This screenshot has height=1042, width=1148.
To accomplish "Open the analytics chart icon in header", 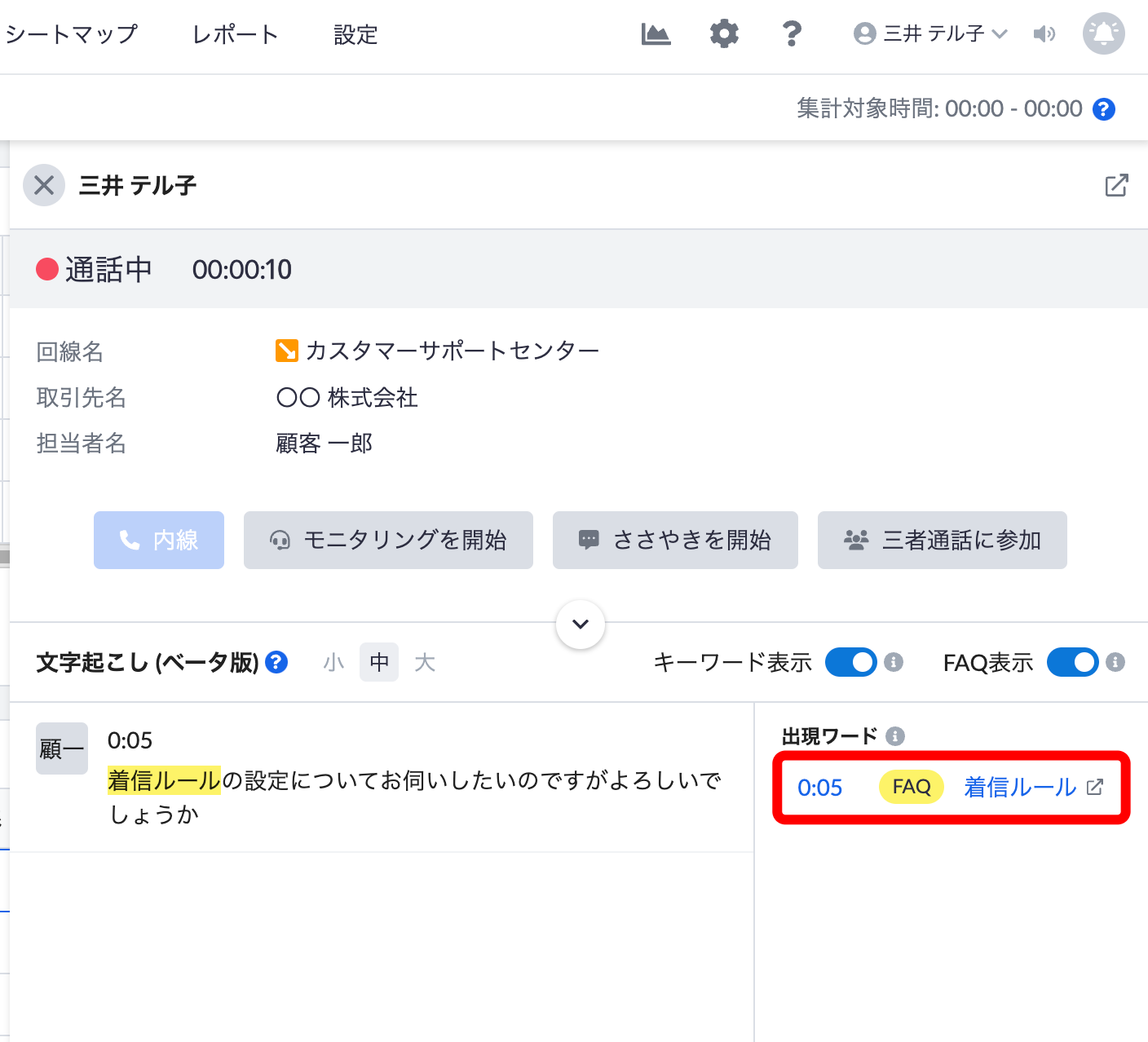I will (x=656, y=34).
